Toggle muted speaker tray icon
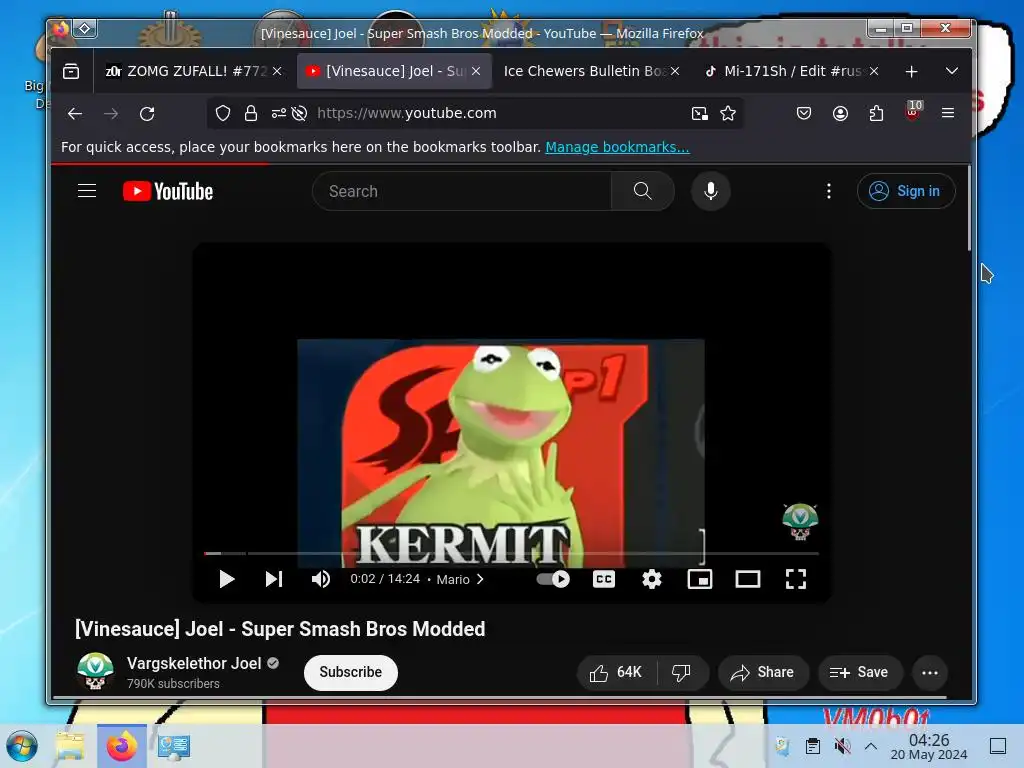The image size is (1024, 768). pyautogui.click(x=842, y=746)
